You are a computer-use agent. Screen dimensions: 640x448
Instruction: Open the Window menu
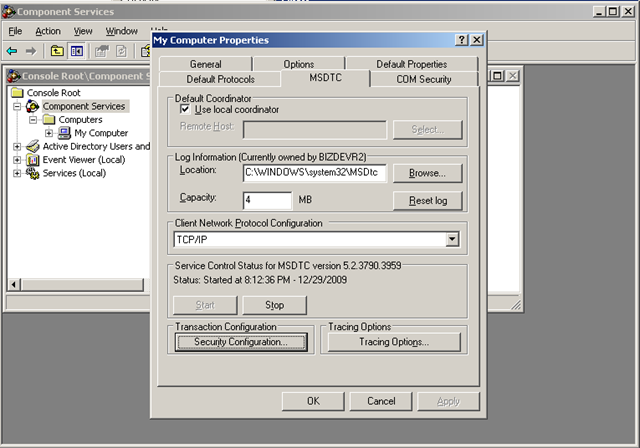pos(122,31)
